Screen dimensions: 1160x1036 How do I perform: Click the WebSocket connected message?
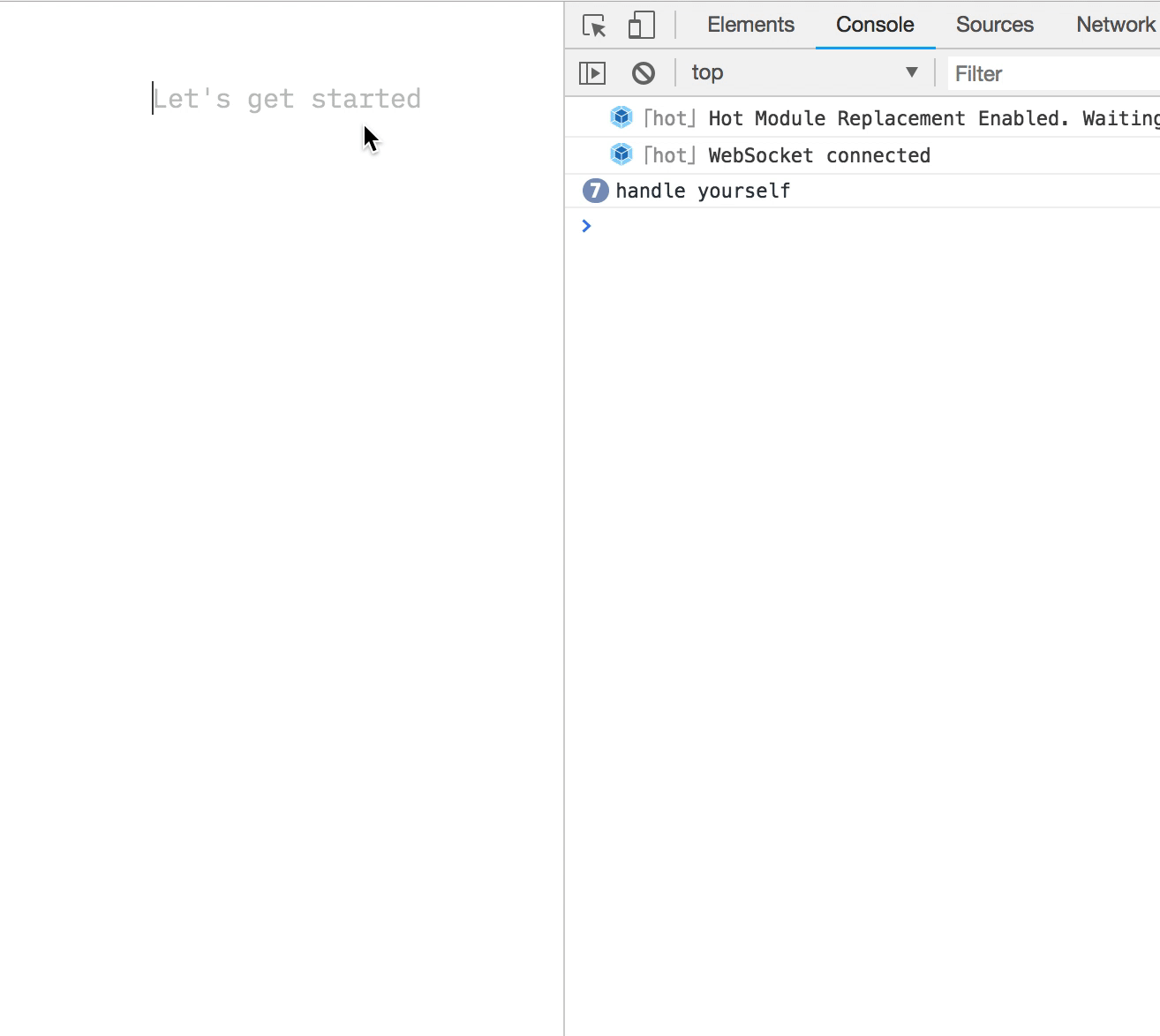click(818, 154)
